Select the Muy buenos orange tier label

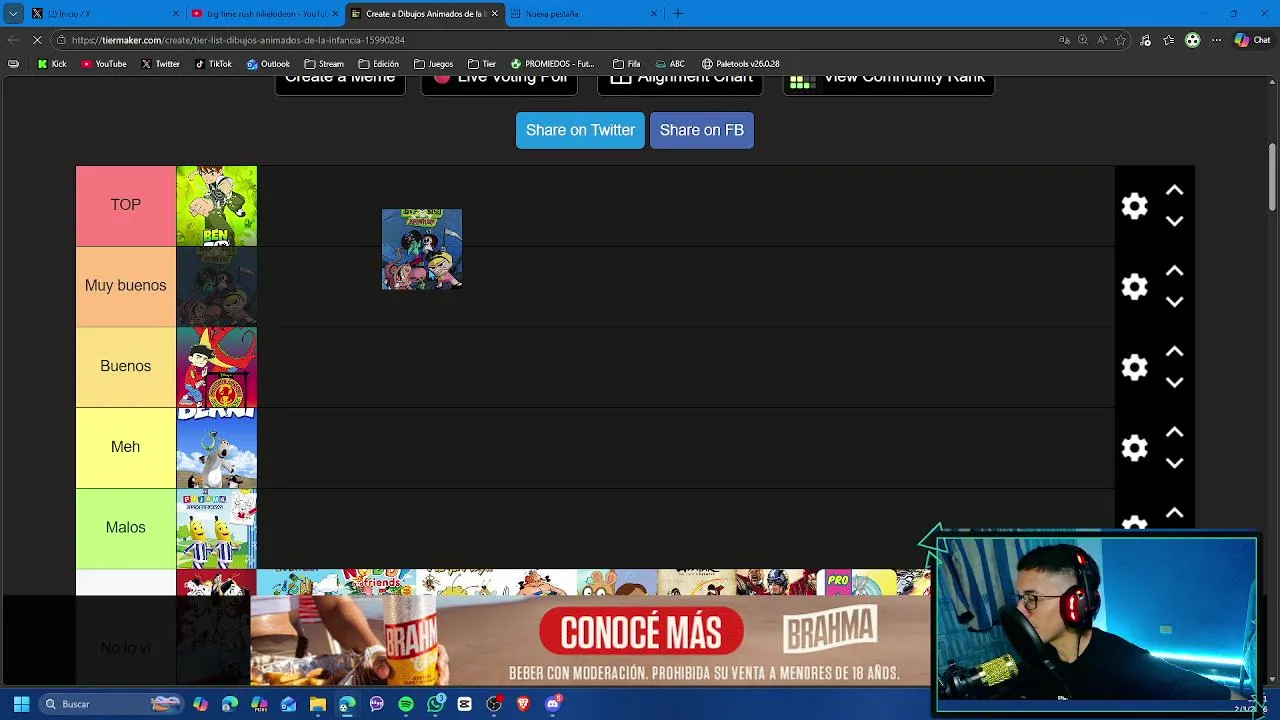pyautogui.click(x=126, y=286)
